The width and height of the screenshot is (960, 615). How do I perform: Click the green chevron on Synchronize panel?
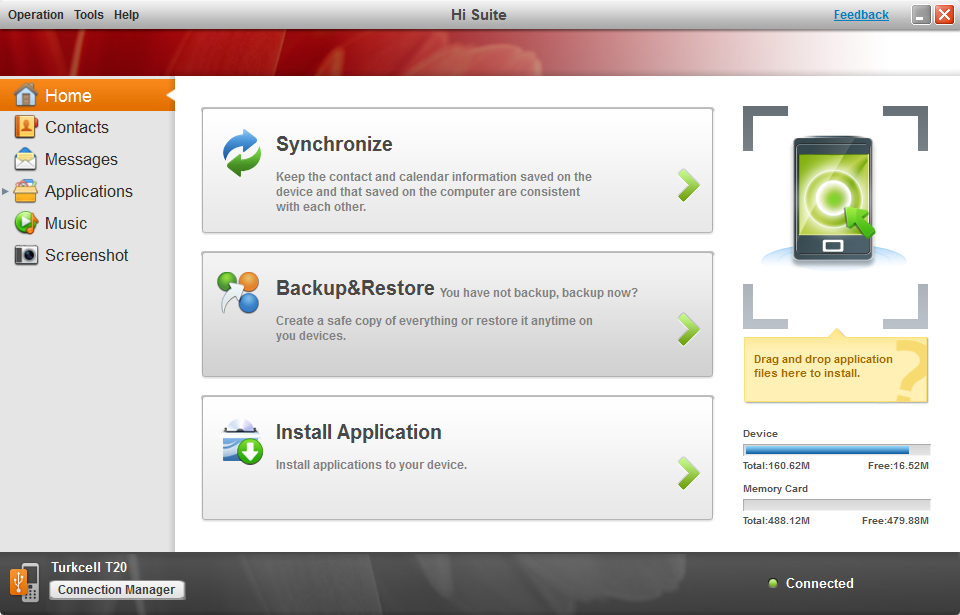688,185
